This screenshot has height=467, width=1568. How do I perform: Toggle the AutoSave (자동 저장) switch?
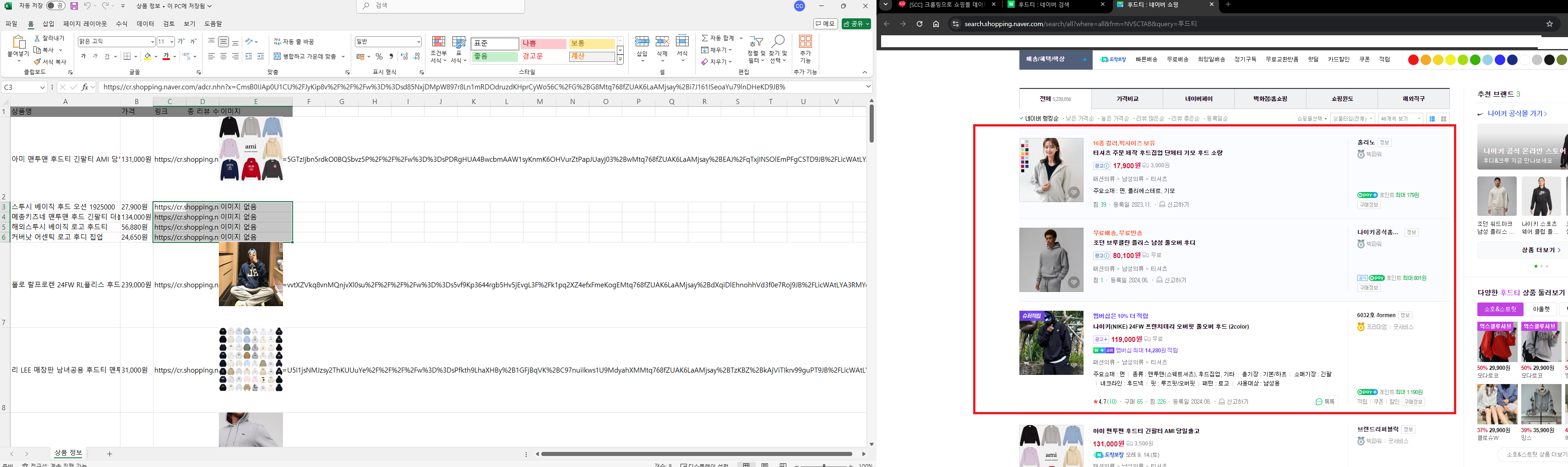pos(55,6)
